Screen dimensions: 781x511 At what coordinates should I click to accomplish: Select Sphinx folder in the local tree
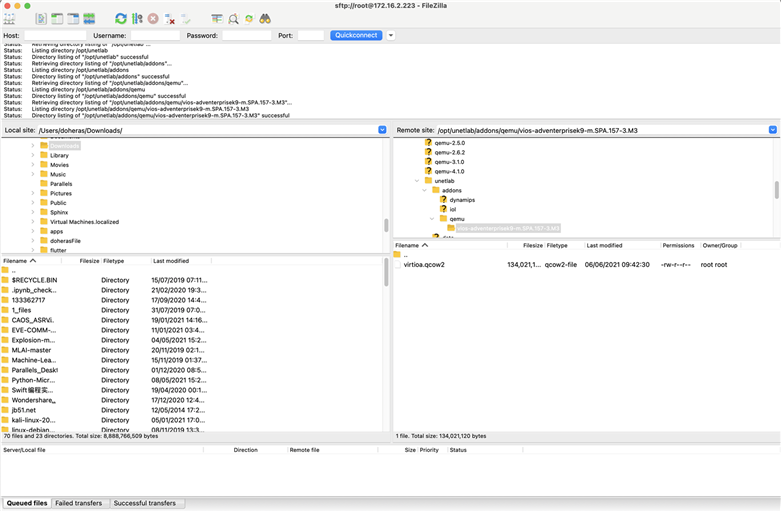tap(59, 212)
